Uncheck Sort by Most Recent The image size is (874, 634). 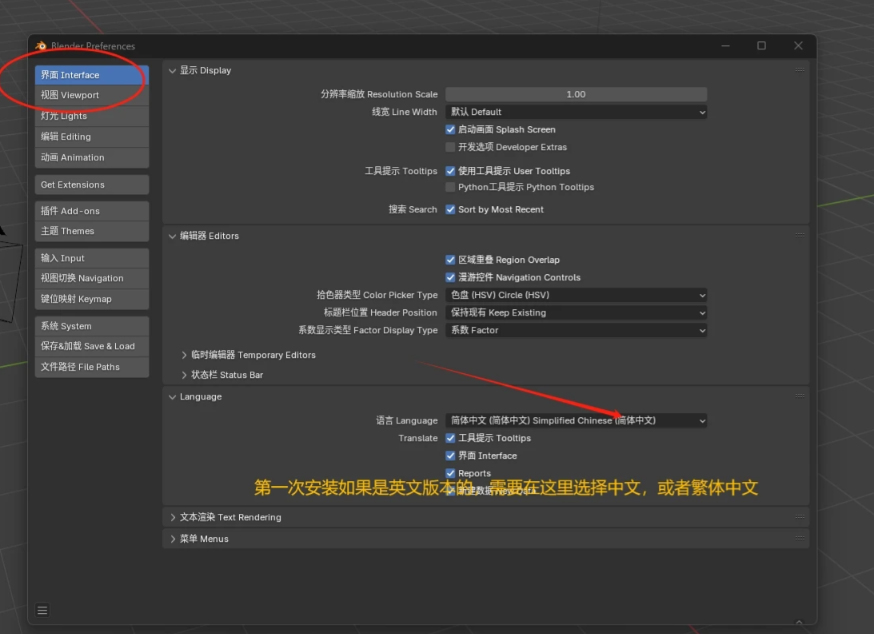(x=450, y=210)
